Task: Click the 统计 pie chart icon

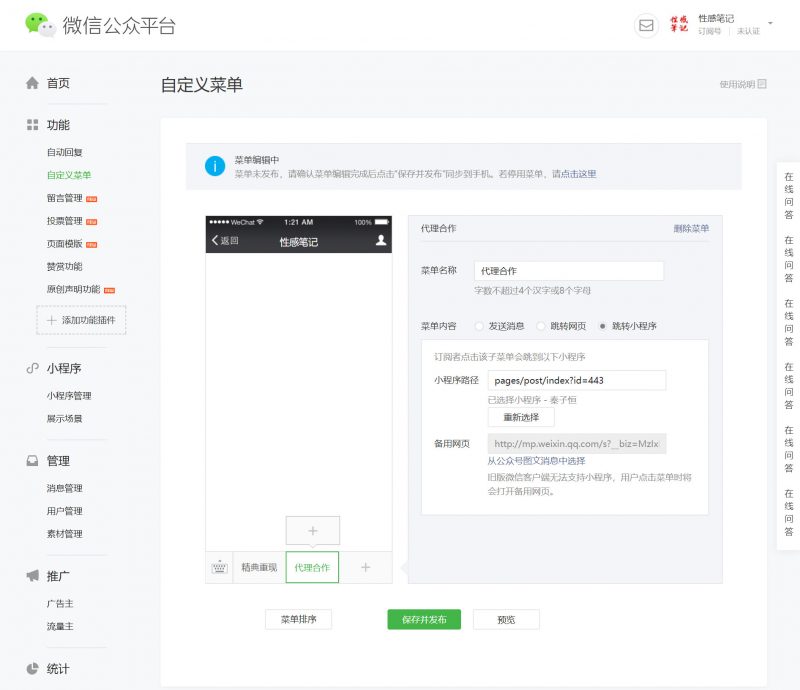Action: click(32, 669)
